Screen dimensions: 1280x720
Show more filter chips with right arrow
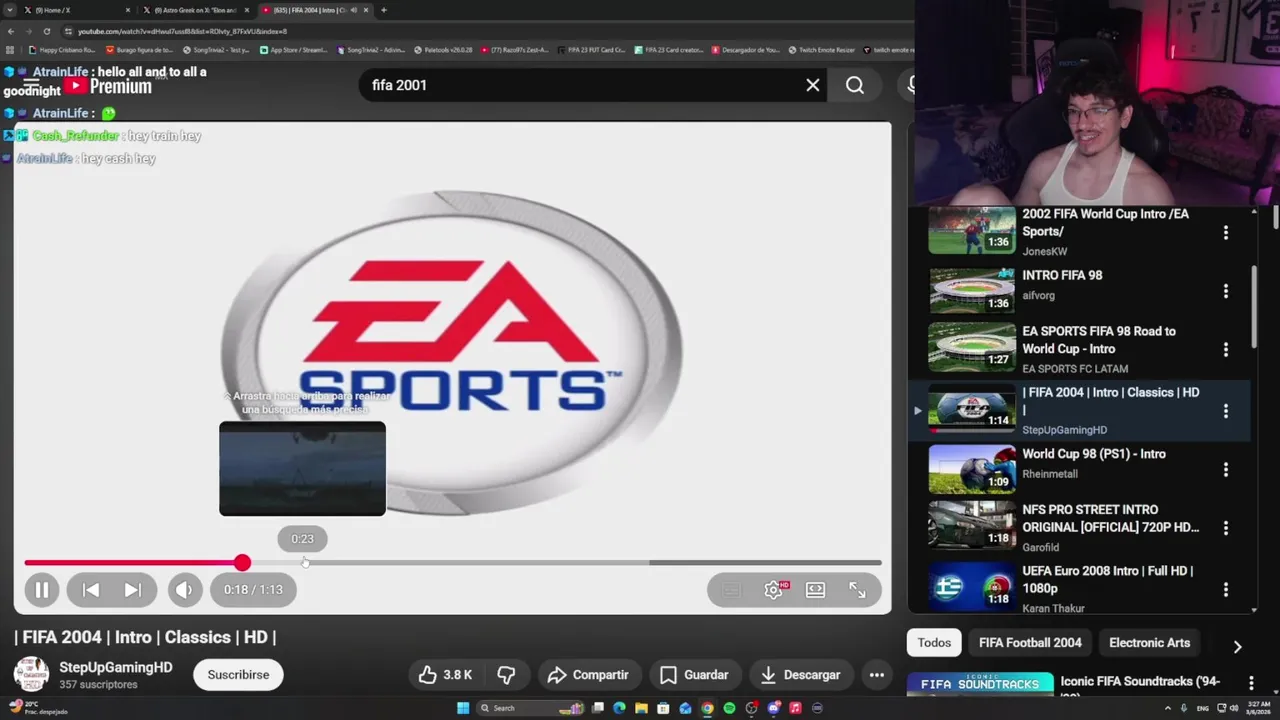point(1237,647)
